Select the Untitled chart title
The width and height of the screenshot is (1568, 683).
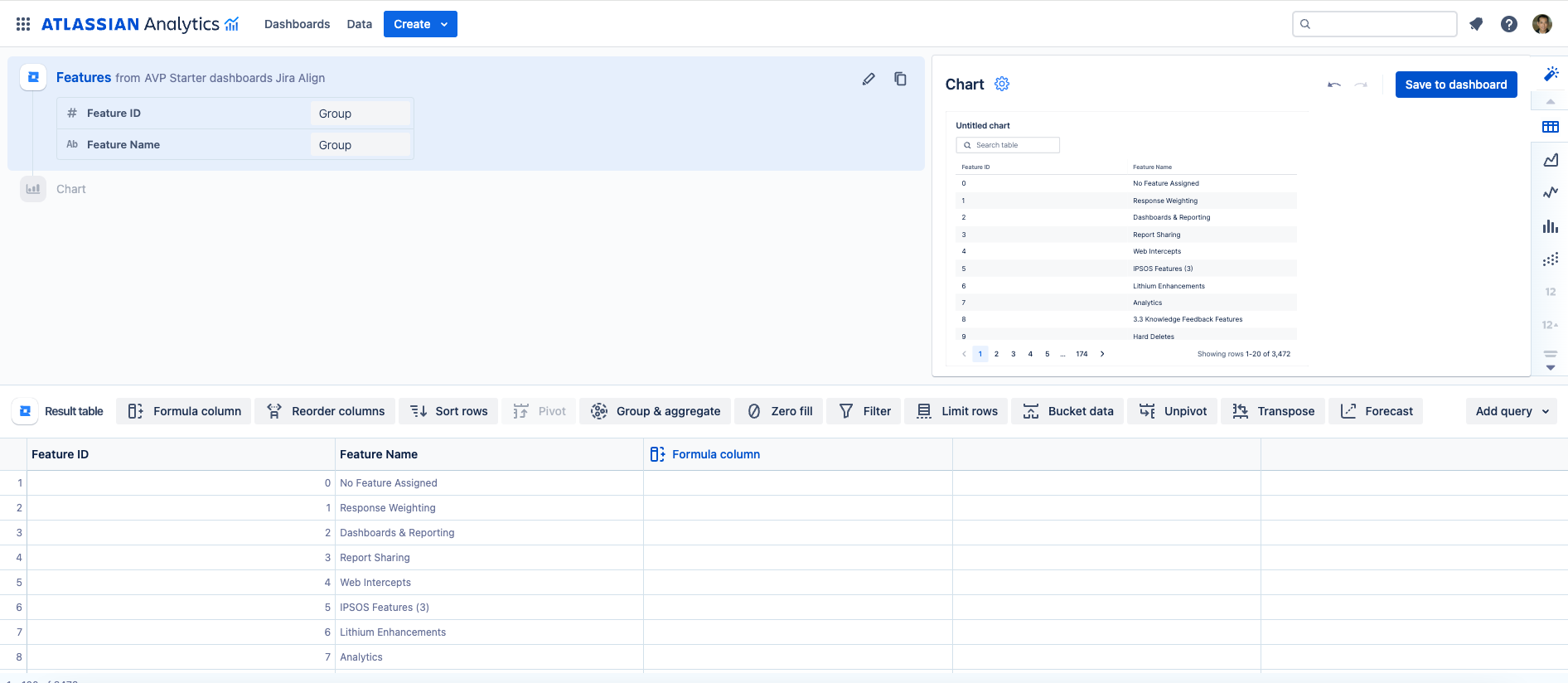coord(983,126)
